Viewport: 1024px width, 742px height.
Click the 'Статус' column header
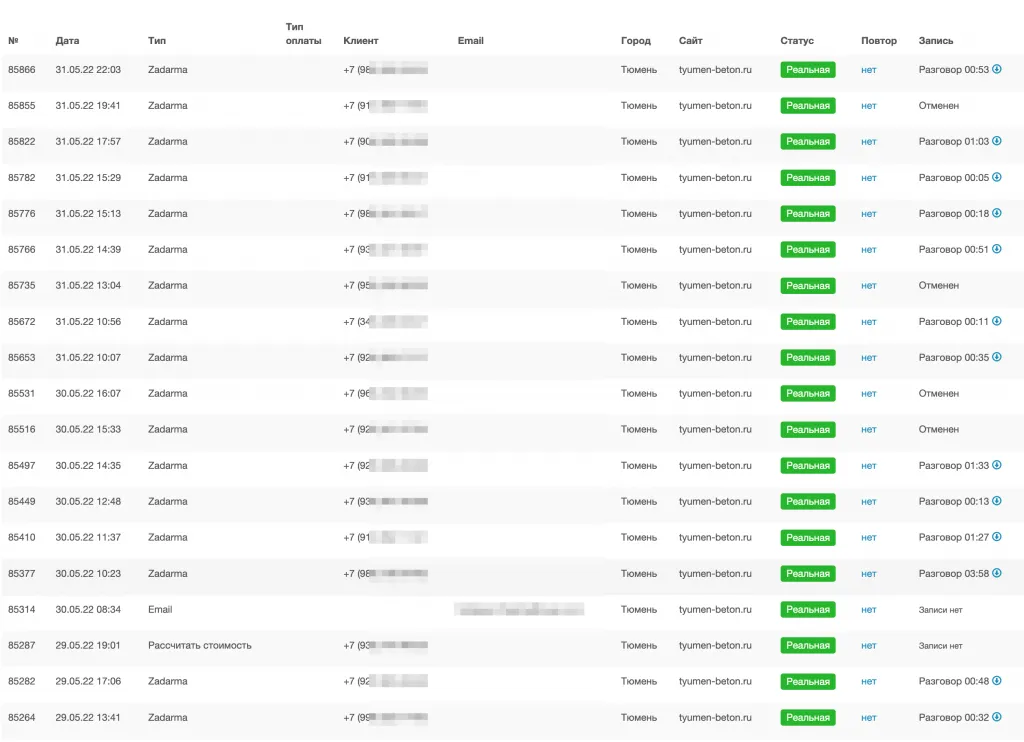click(x=797, y=41)
